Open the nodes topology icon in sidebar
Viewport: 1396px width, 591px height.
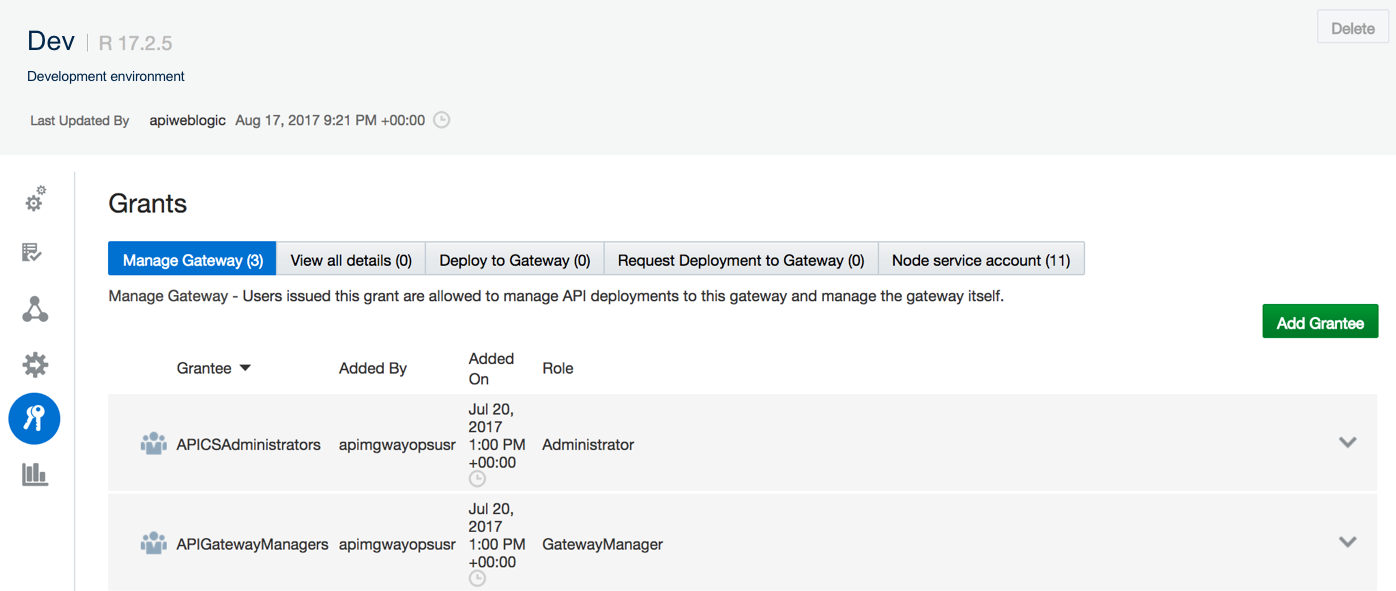pos(35,310)
